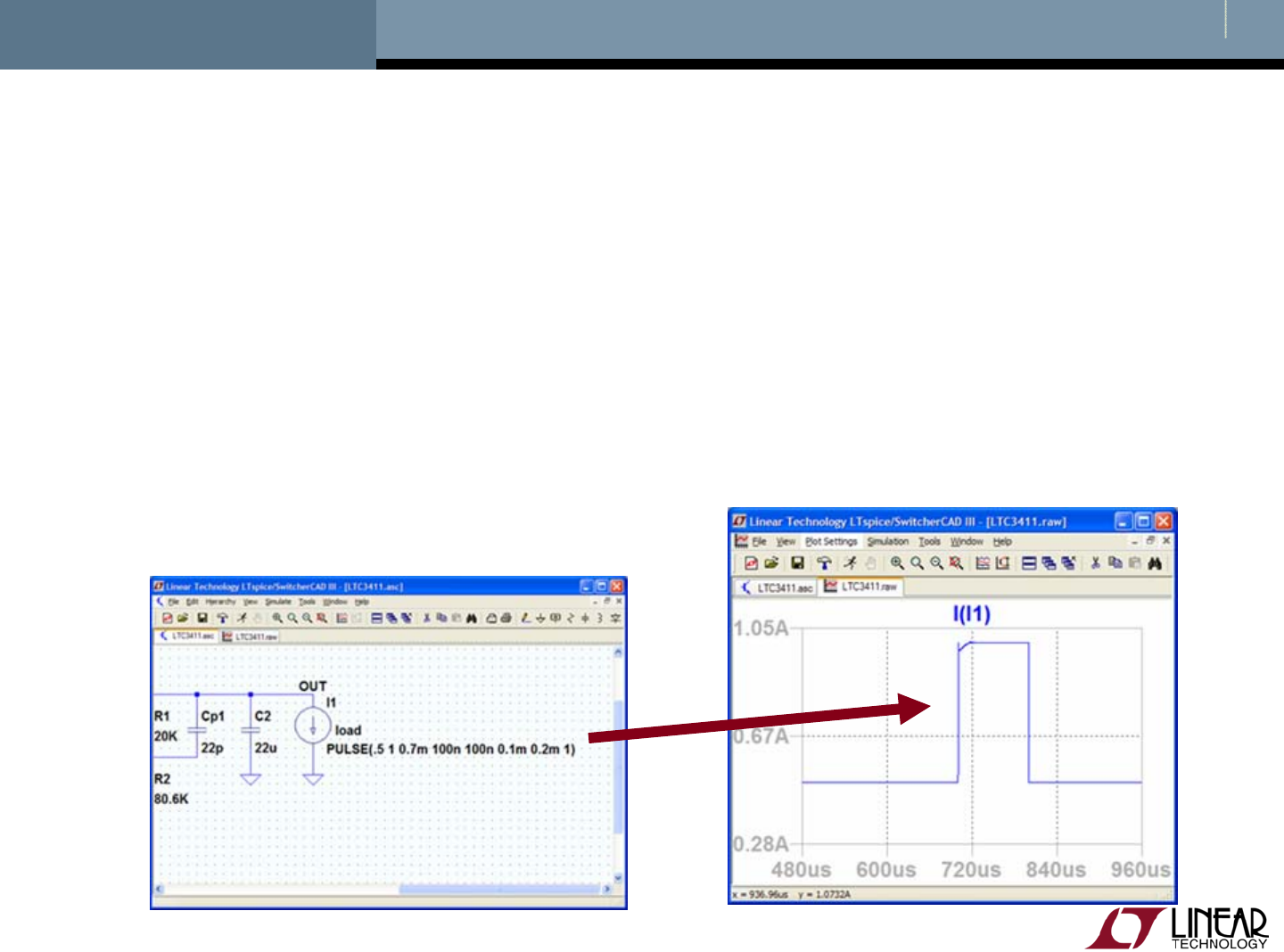This screenshot has height=952, width=1284.
Task: Select the LTC3411.asc tab in the schematic window
Action: point(187,636)
